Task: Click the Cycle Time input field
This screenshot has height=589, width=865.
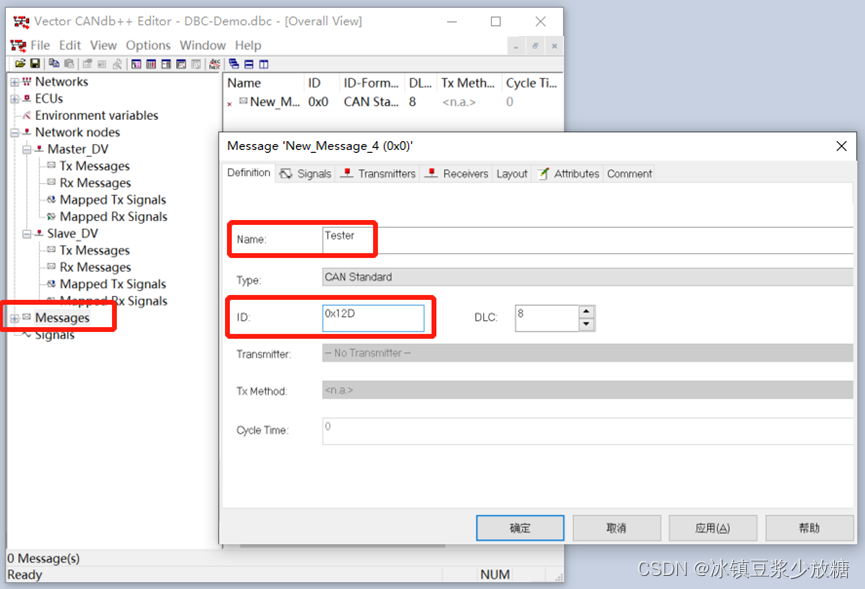Action: (588, 431)
